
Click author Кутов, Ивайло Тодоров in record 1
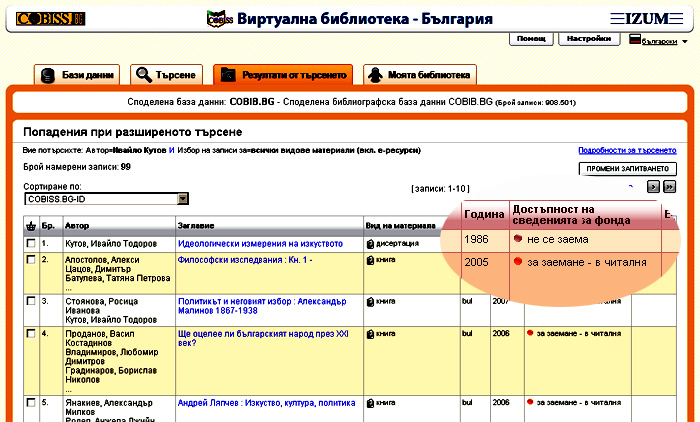(111, 244)
